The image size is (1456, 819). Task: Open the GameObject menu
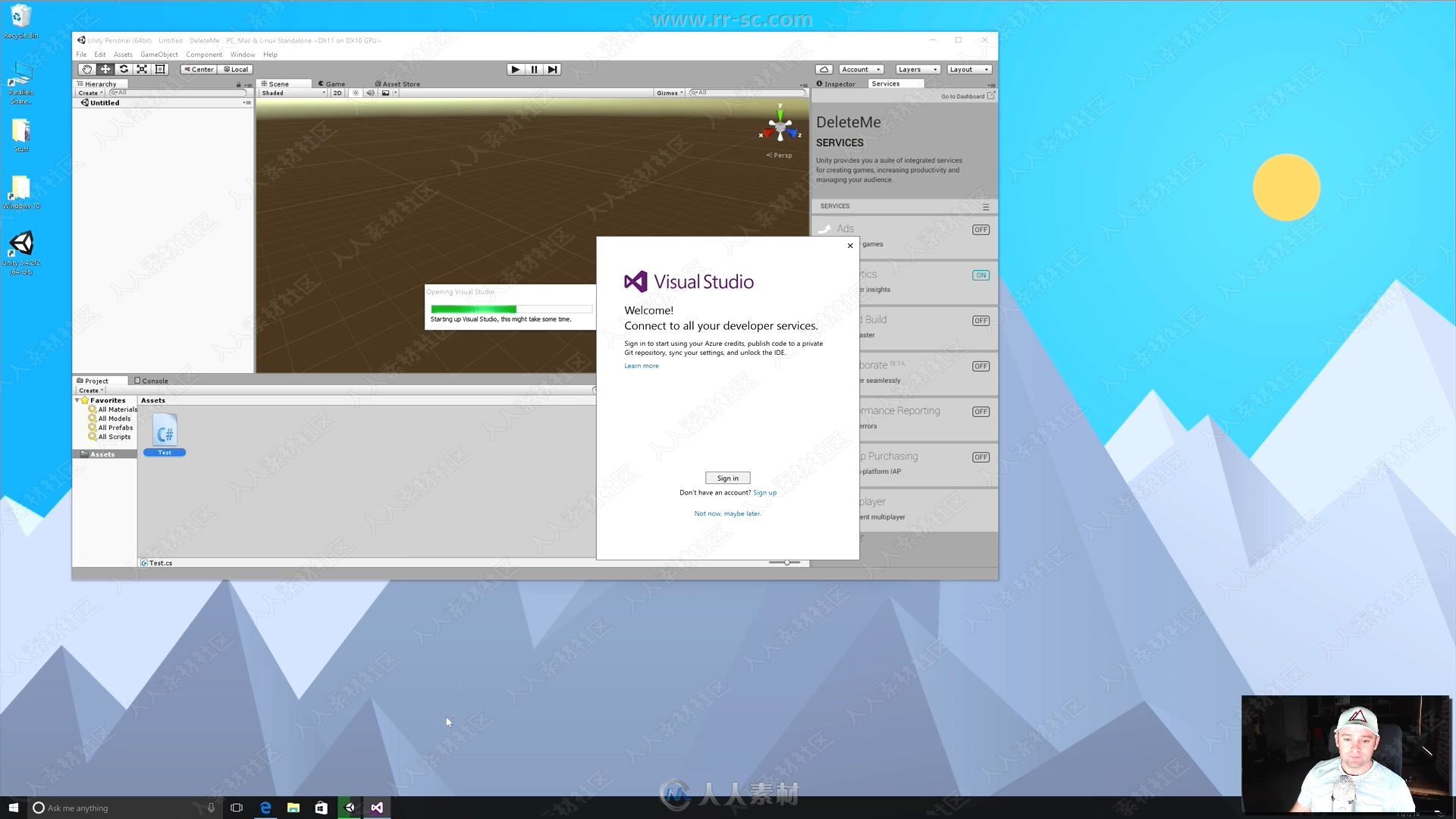[x=159, y=55]
